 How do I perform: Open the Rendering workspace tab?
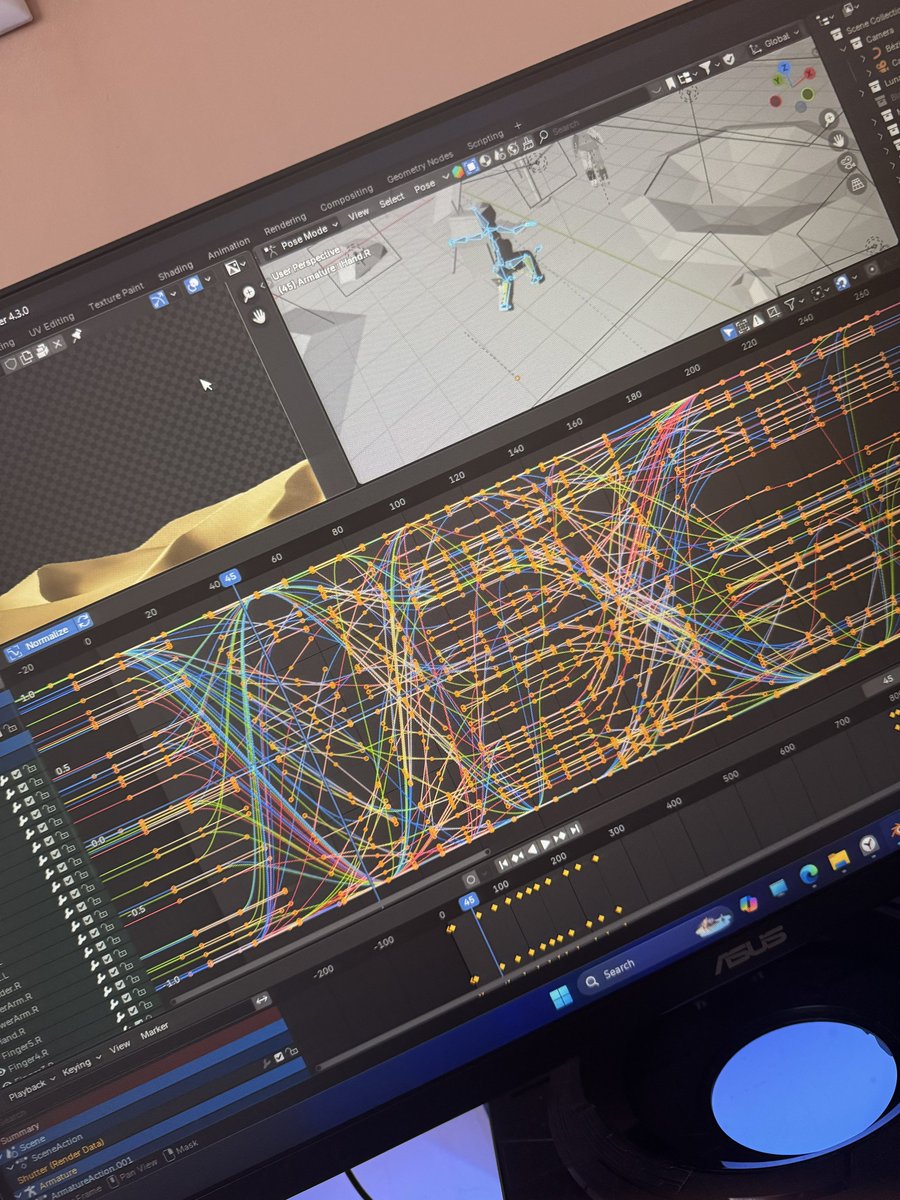[285, 224]
